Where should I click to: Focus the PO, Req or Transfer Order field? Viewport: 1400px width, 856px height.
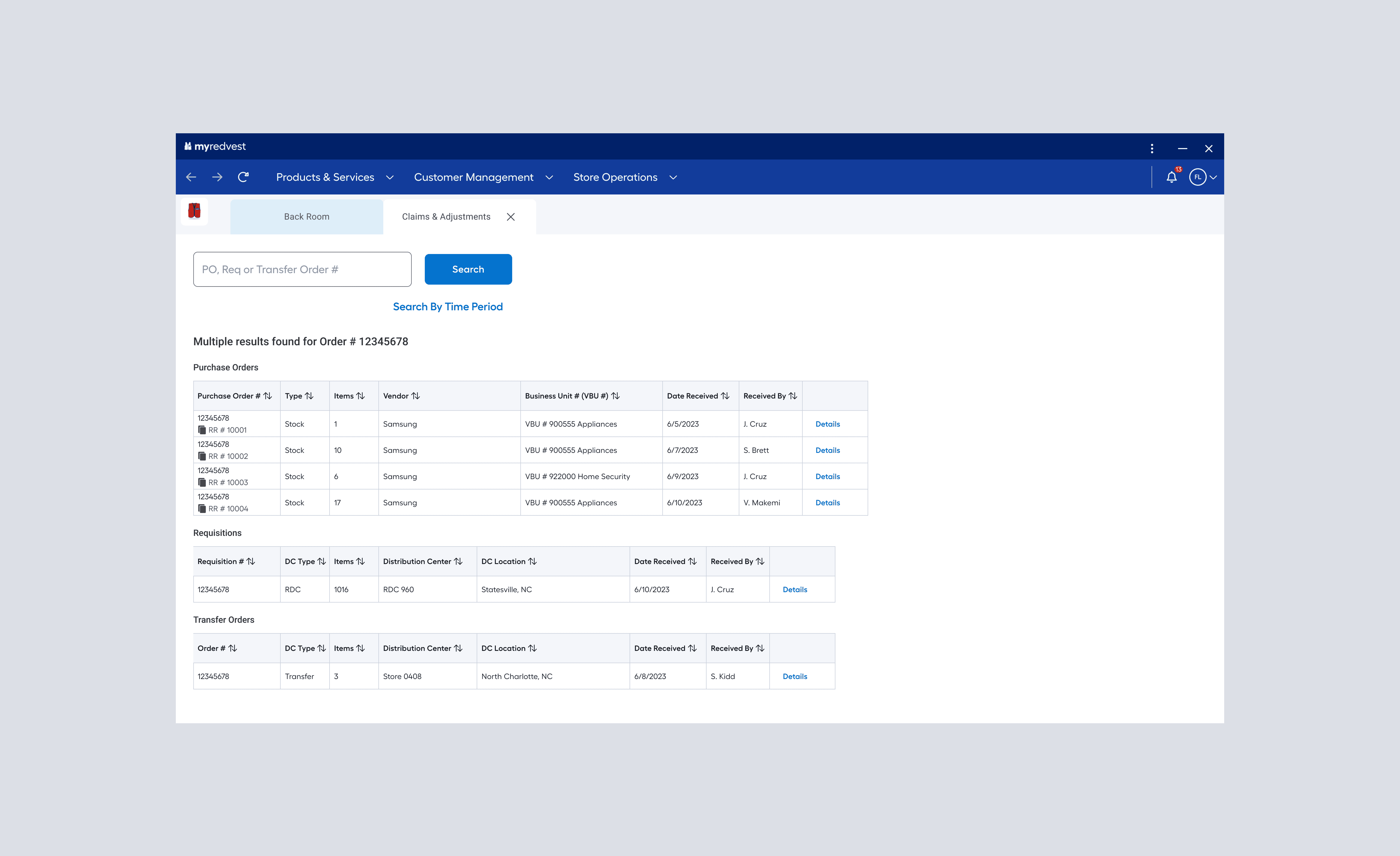coord(302,269)
